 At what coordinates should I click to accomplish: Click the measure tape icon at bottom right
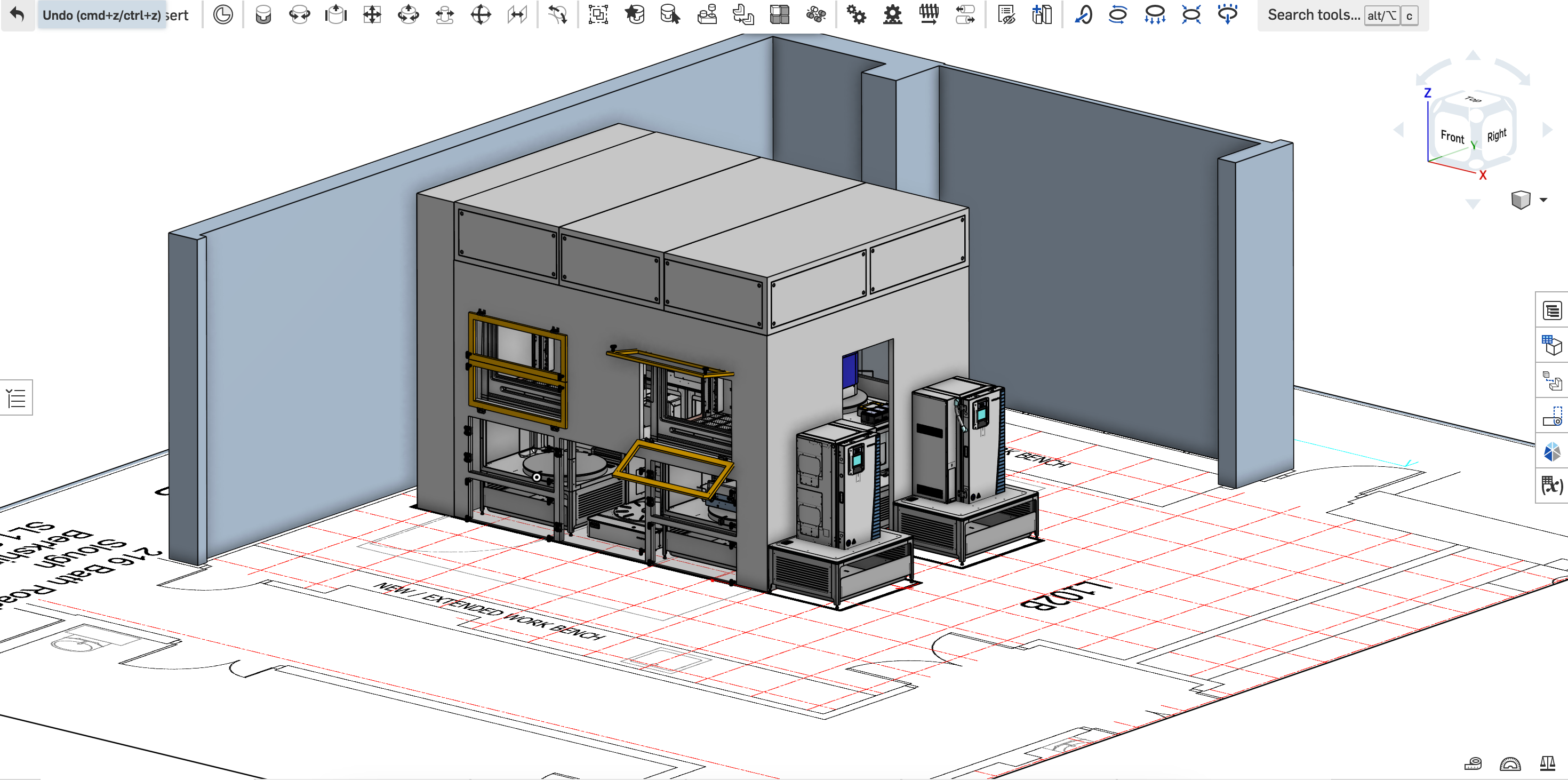point(1473,763)
